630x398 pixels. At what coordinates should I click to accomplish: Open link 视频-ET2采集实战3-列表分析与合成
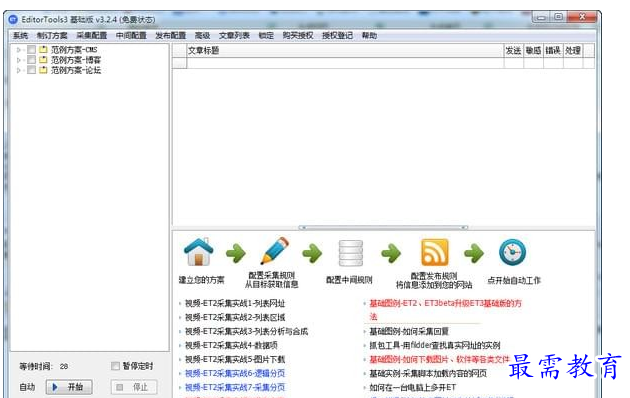tap(246, 331)
